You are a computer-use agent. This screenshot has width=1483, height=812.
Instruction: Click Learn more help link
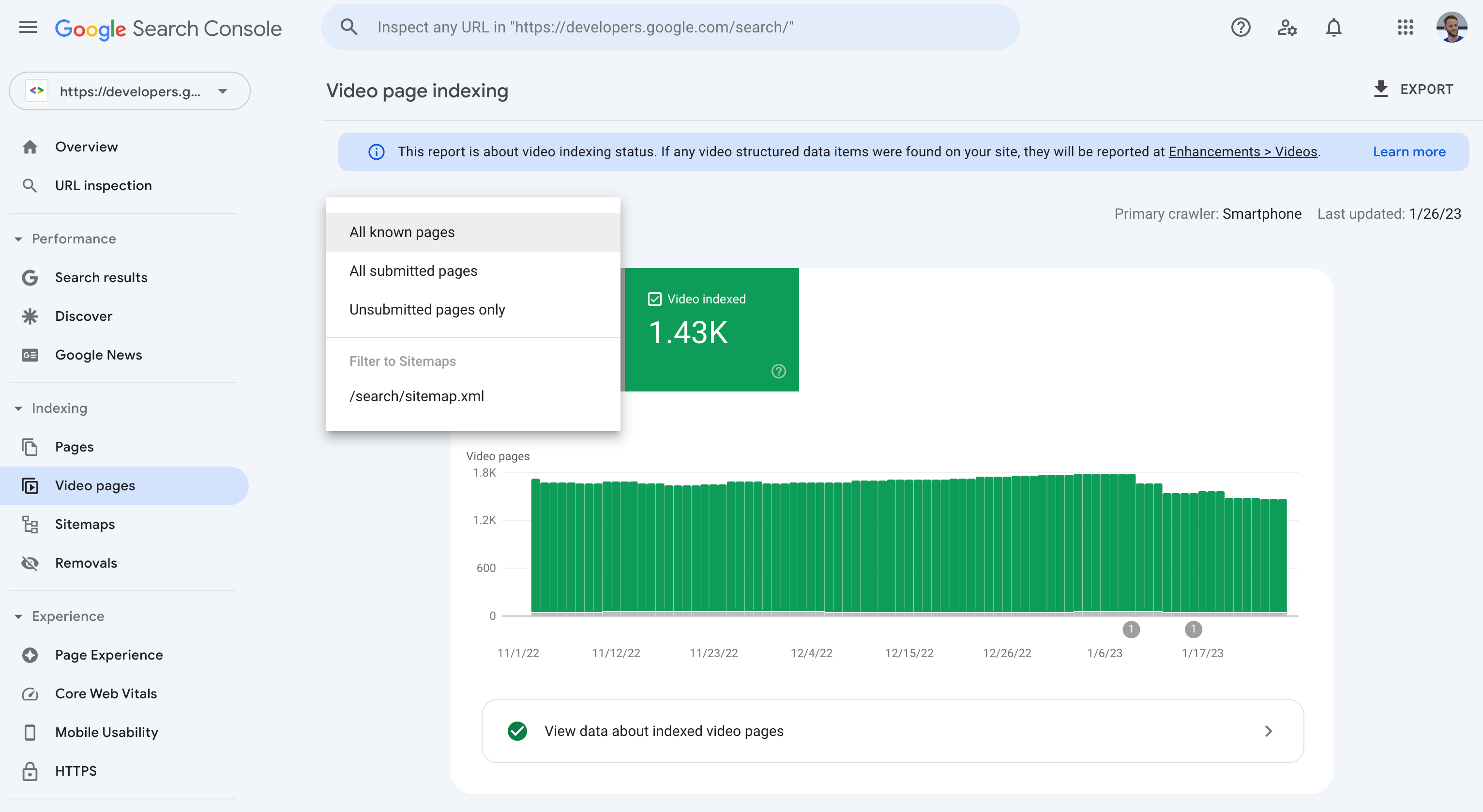click(1410, 151)
